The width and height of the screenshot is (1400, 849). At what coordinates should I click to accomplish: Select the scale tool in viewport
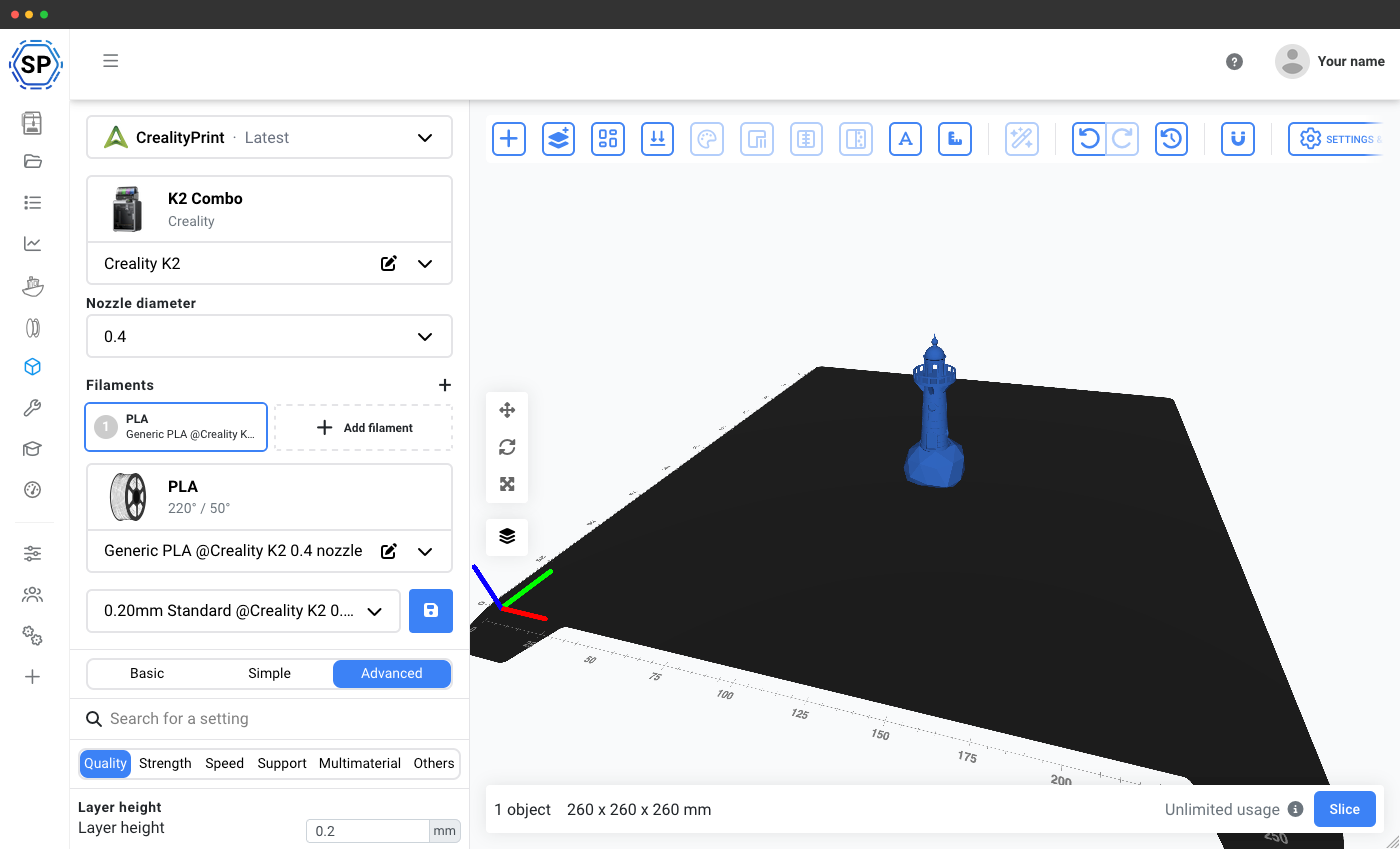(507, 484)
